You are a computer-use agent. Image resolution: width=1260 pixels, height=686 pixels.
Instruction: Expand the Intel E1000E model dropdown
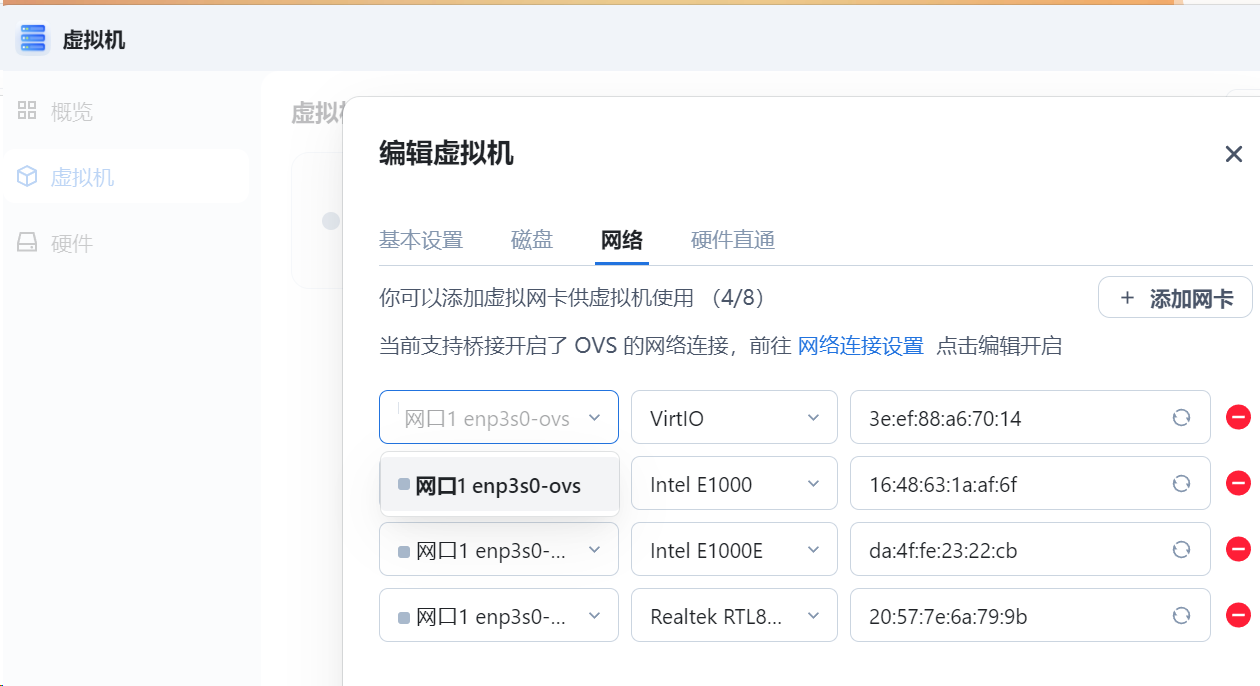[733, 550]
